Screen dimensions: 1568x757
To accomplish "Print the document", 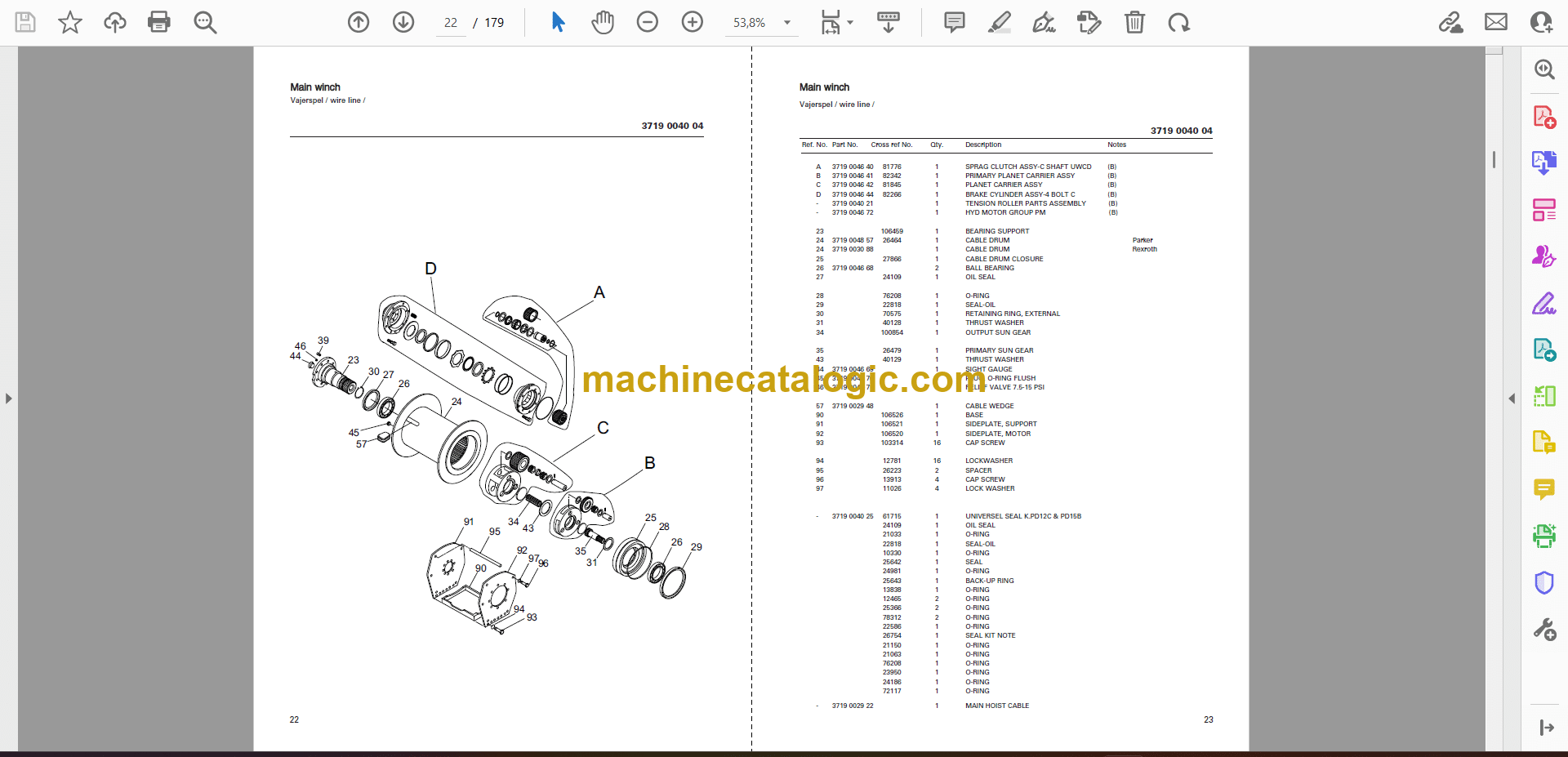I will [x=159, y=22].
